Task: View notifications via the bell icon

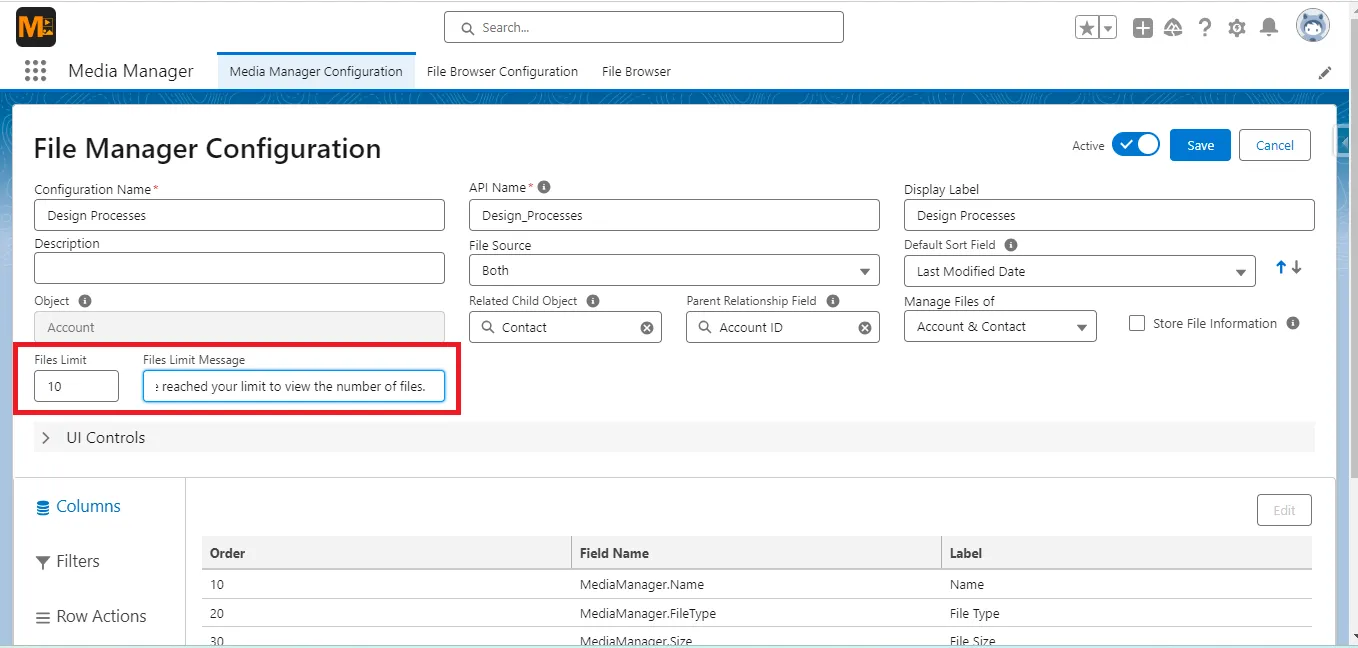Action: pos(1270,27)
